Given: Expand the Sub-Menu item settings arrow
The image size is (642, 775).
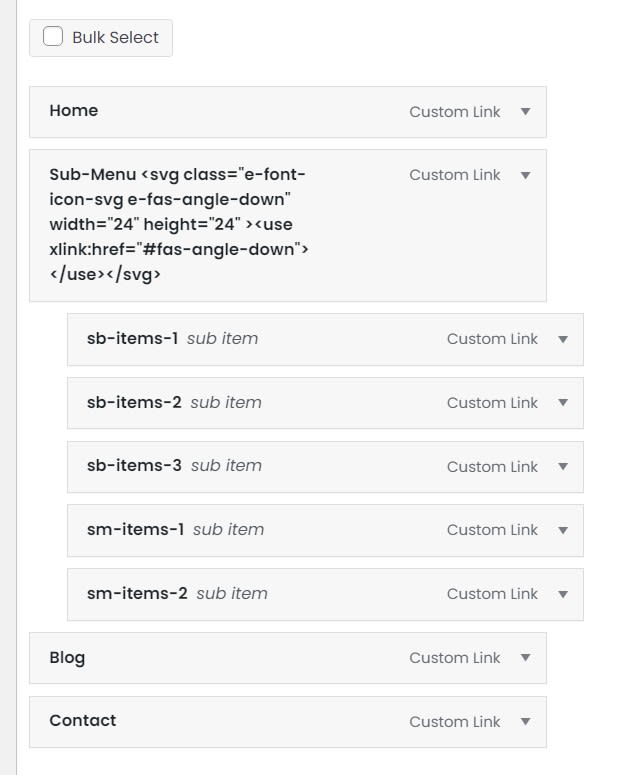Looking at the screenshot, I should pos(526,175).
